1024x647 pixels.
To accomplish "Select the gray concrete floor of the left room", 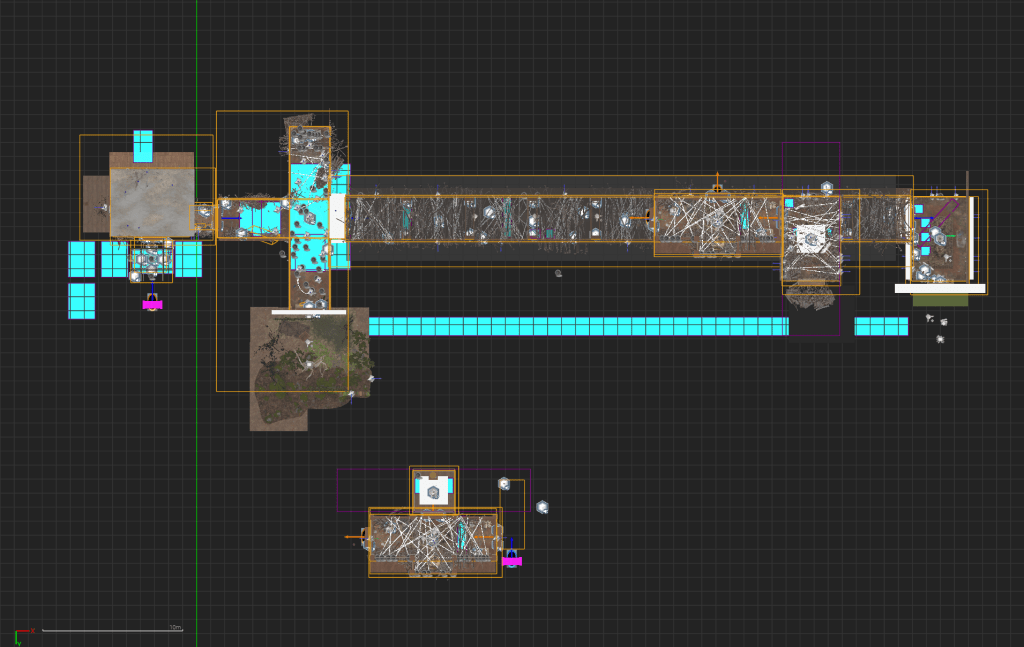I will 151,202.
